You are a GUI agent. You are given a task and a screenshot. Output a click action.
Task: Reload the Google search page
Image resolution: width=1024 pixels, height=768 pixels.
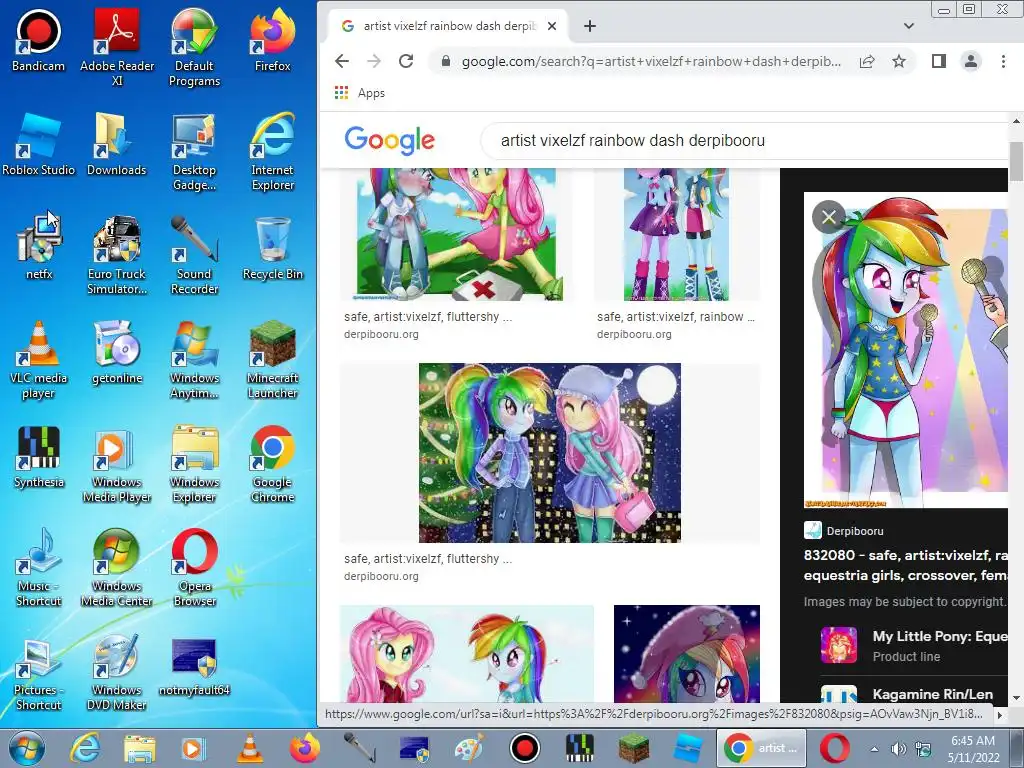[406, 61]
